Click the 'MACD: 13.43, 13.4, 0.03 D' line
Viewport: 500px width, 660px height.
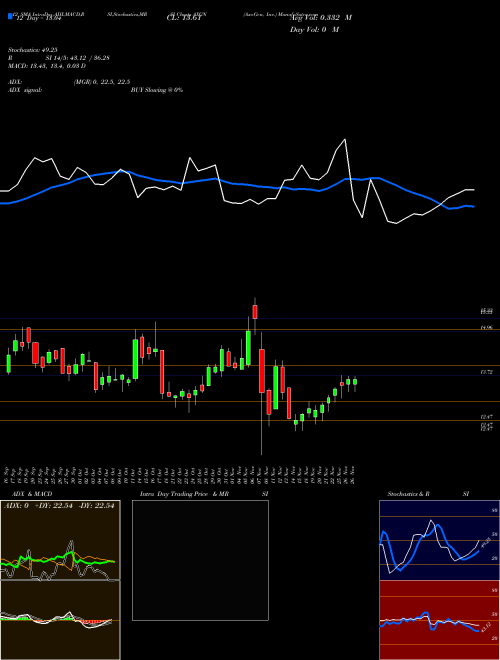click(x=47, y=66)
